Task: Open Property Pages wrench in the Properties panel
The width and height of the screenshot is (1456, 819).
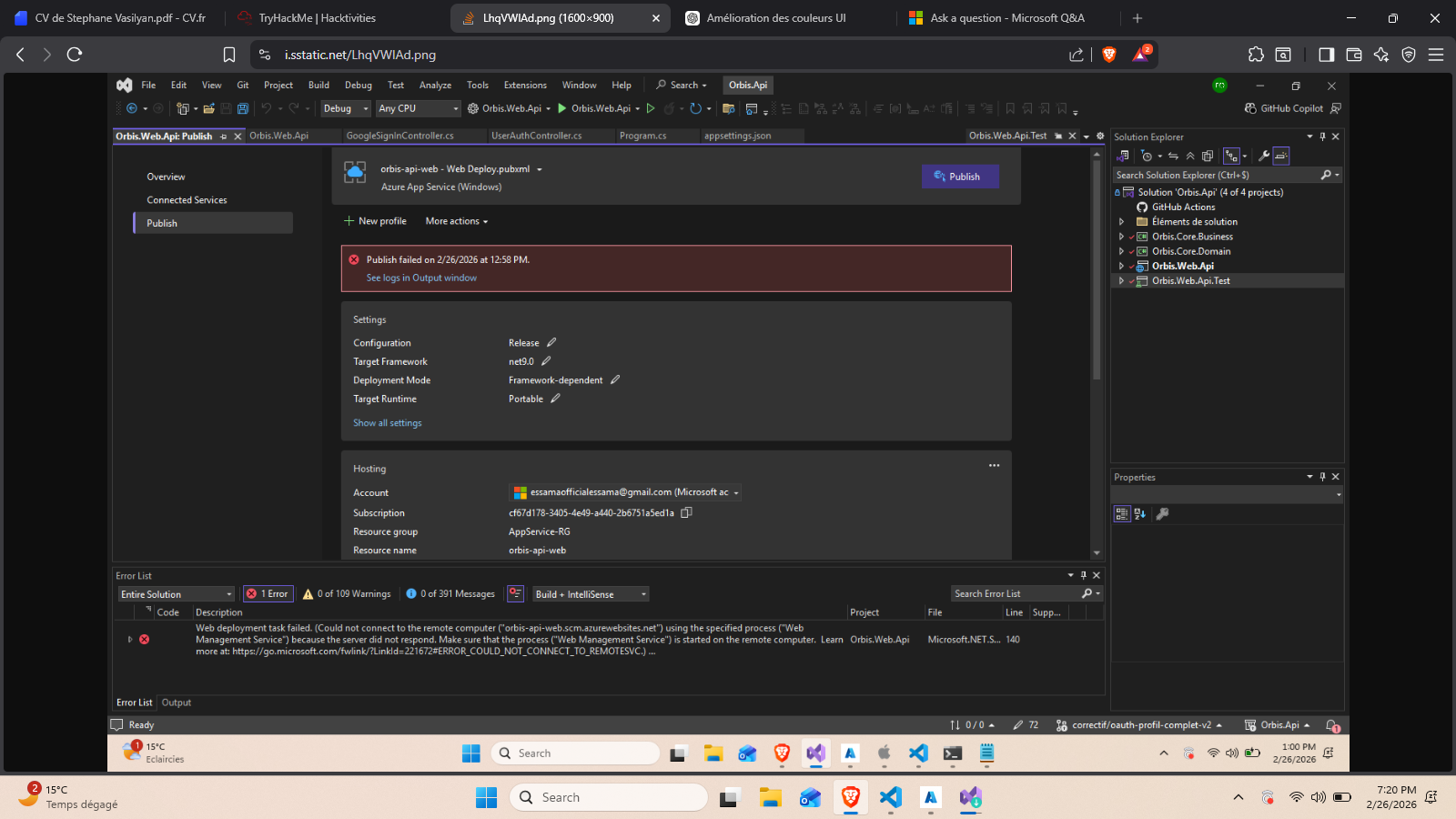Action: [x=1162, y=514]
